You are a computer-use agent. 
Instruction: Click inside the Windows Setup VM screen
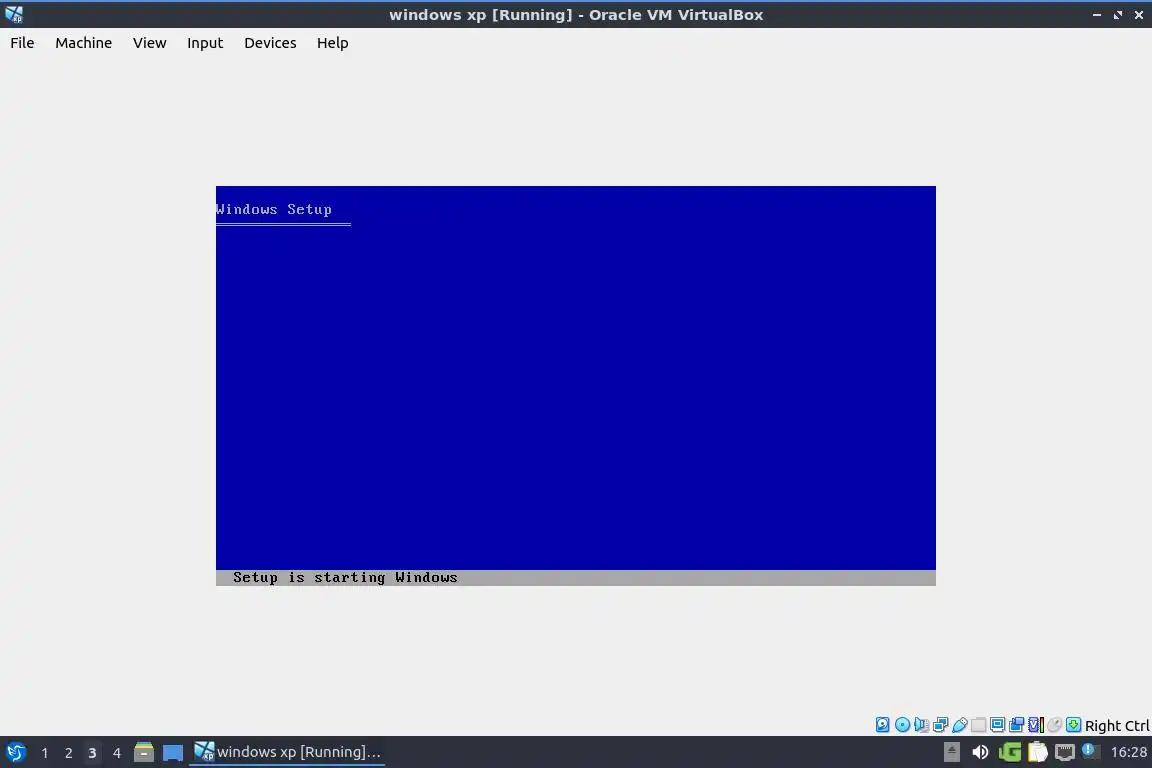pyautogui.click(x=575, y=386)
